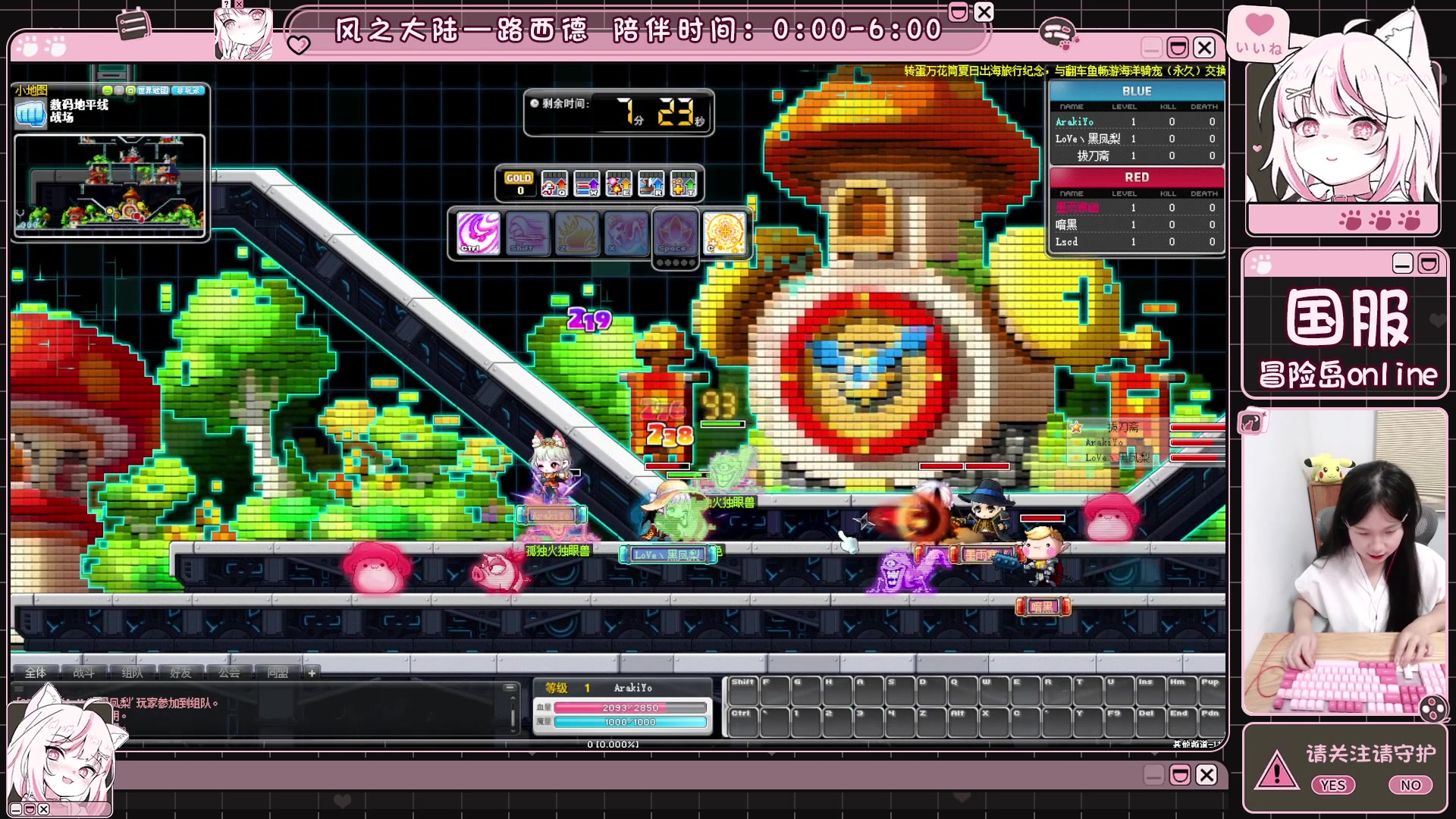Screen dimensions: 1456x819
Task: Use the Ctrl purple swirl skill
Action: (x=479, y=232)
